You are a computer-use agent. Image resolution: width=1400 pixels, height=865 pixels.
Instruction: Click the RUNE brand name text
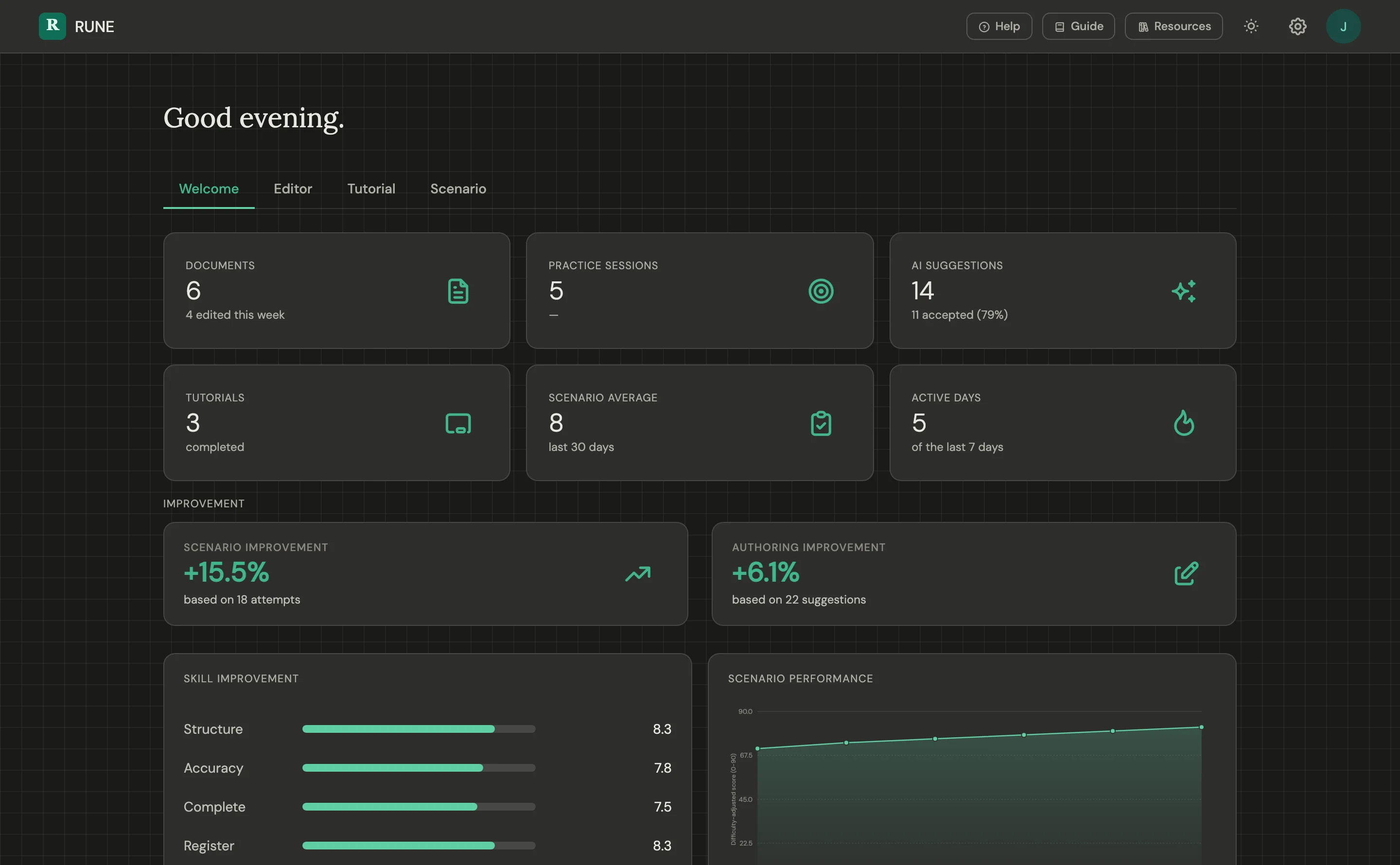point(94,26)
